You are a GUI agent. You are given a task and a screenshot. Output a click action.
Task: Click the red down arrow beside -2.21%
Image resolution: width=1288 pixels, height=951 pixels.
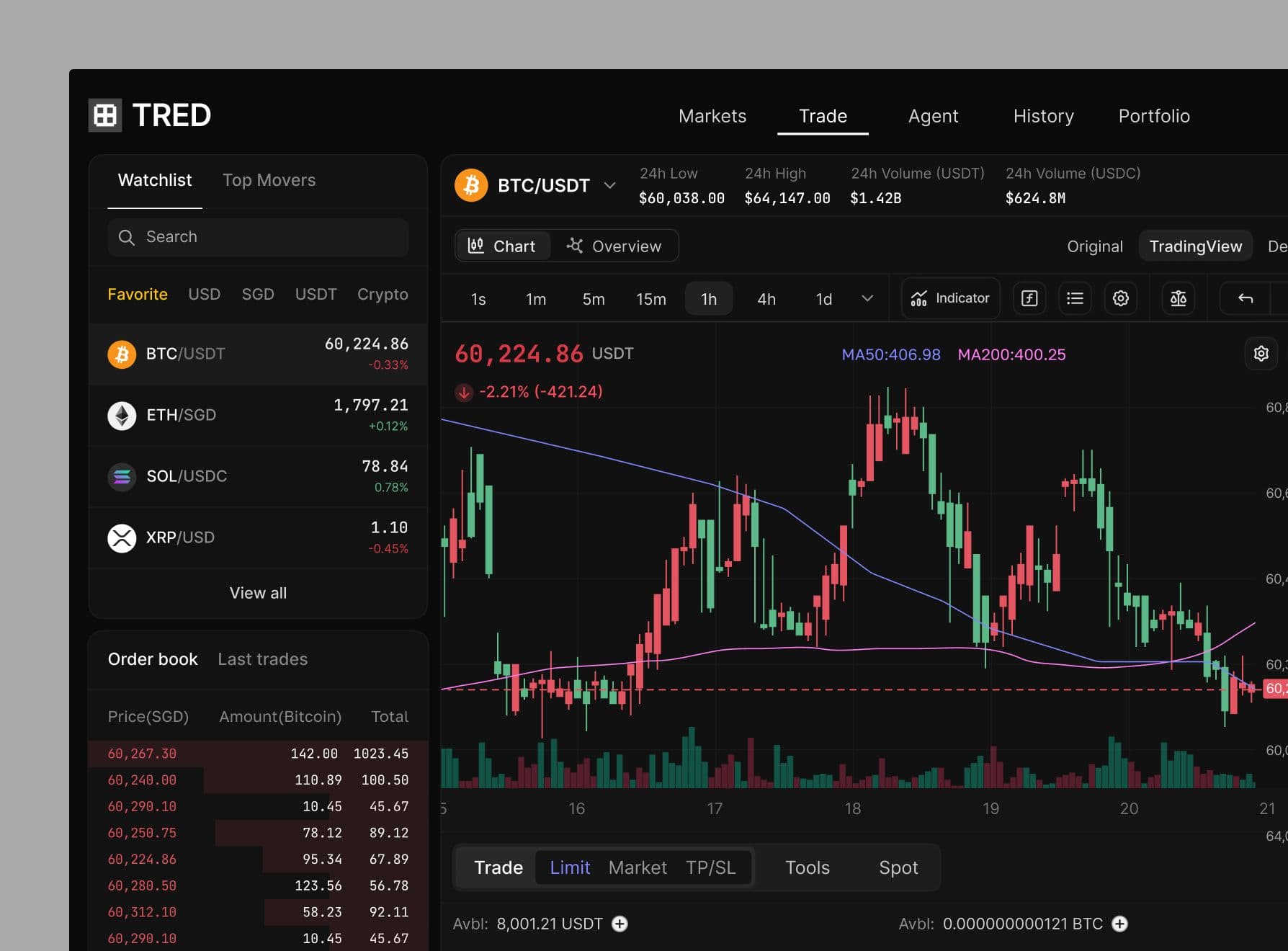pos(464,393)
